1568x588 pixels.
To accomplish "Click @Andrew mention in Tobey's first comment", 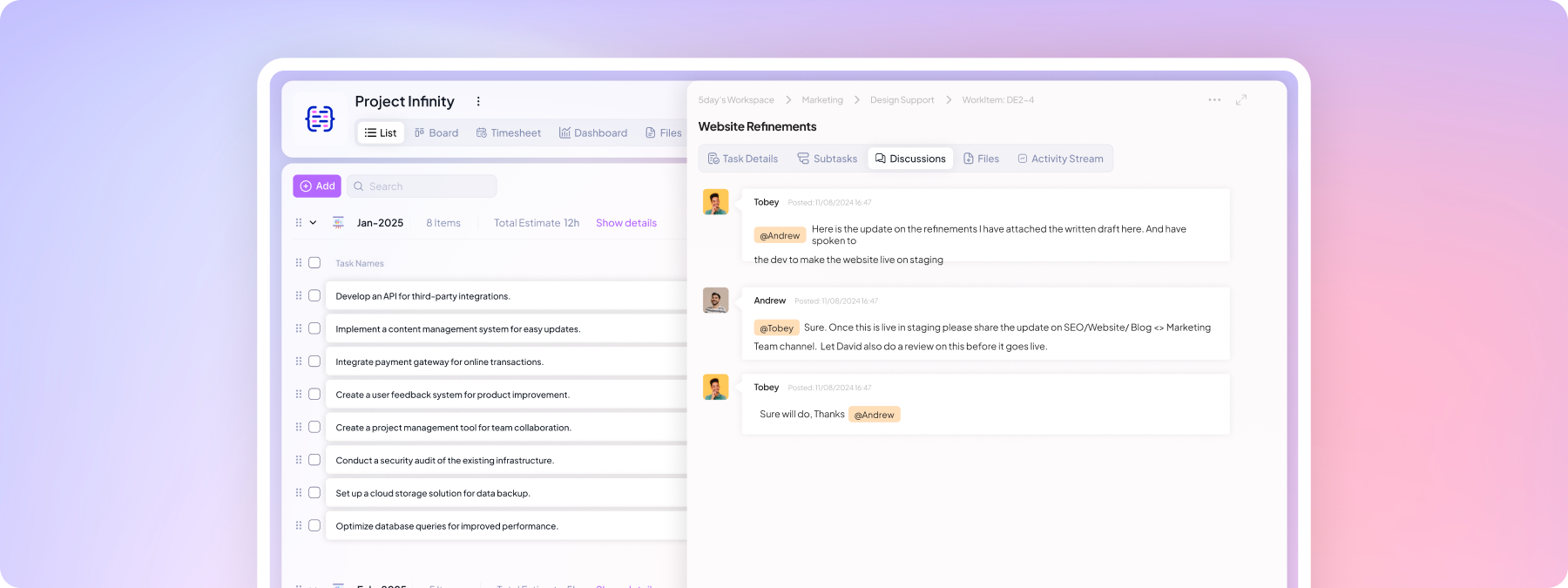I will (x=780, y=235).
